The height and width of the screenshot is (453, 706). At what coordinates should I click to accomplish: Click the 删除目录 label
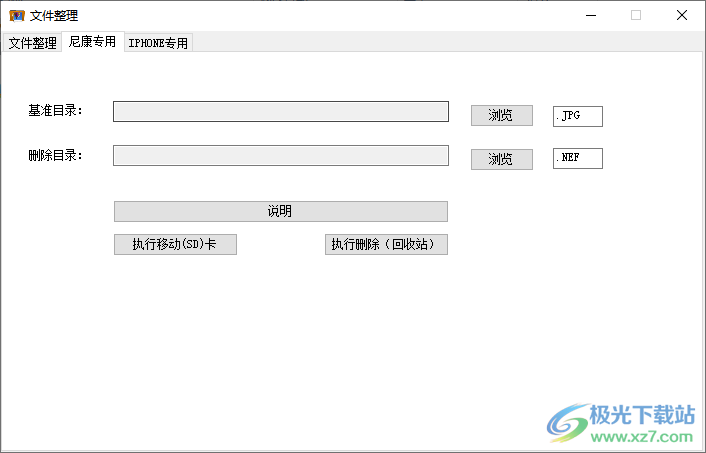click(x=55, y=155)
